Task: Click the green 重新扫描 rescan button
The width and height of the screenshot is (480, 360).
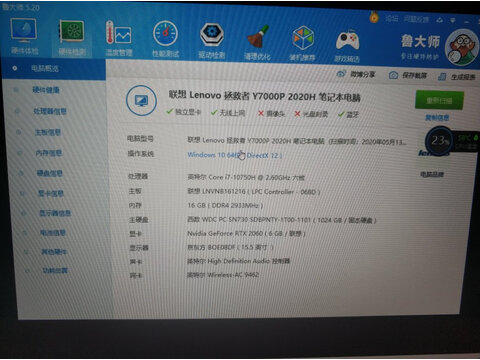Action: [x=439, y=100]
